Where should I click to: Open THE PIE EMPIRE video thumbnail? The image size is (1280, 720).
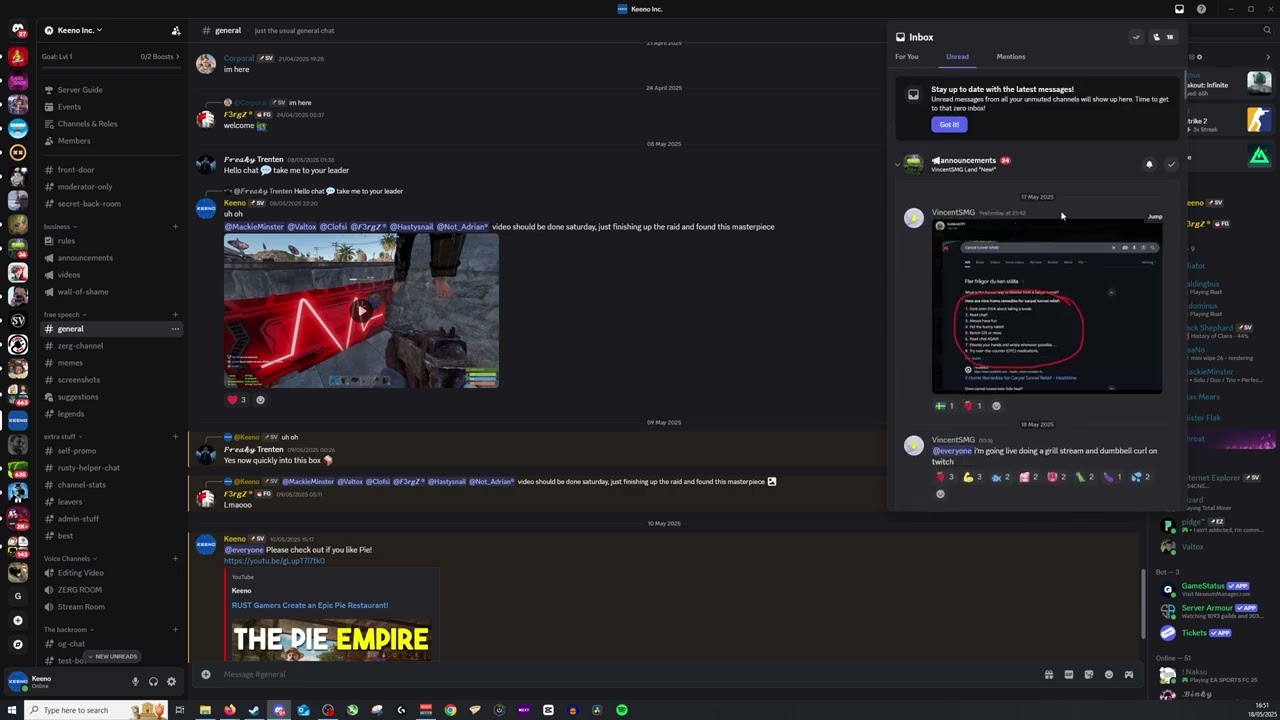point(331,640)
